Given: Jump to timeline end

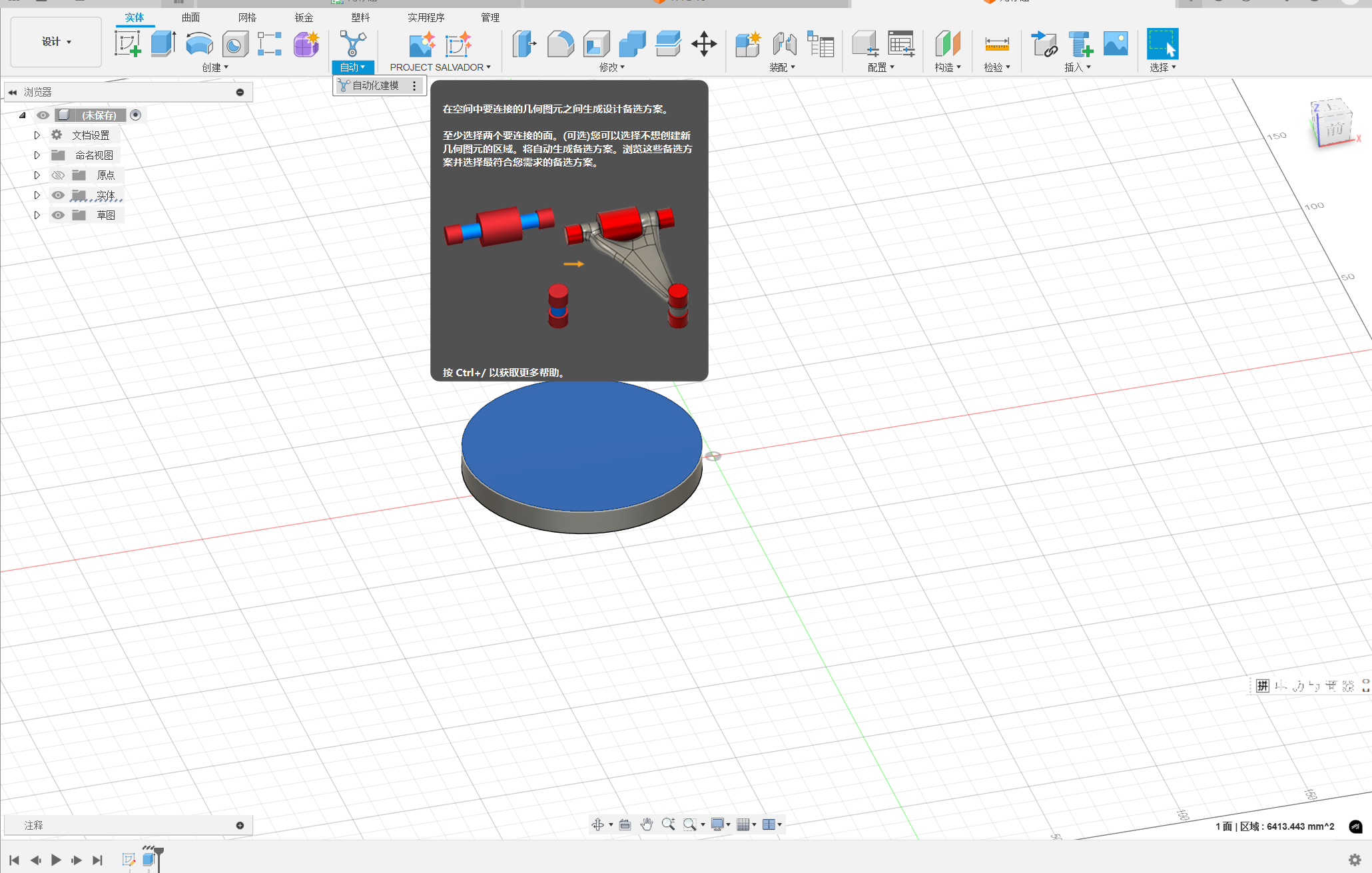Looking at the screenshot, I should pos(97,860).
